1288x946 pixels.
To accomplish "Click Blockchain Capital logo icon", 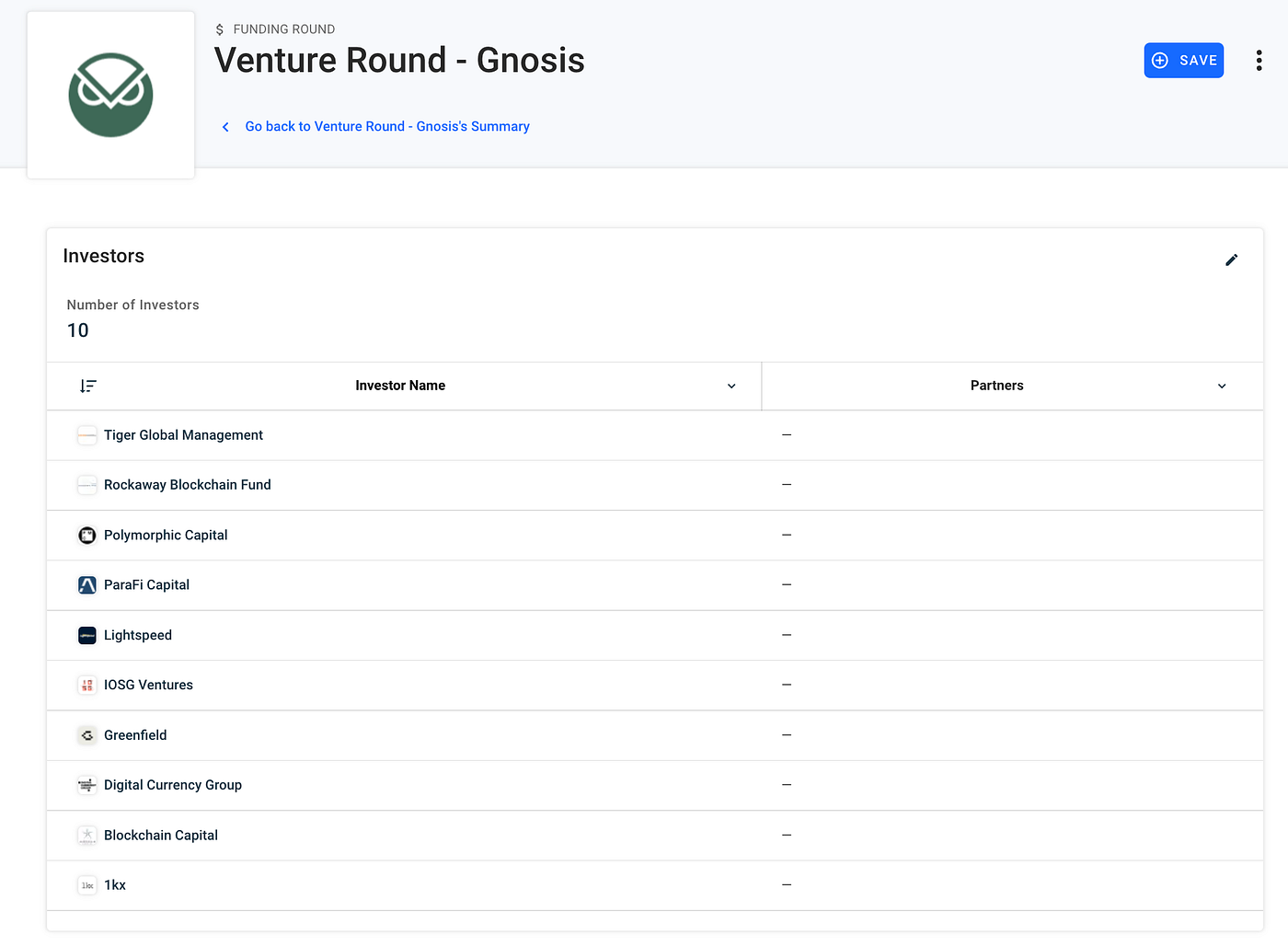I will coord(87,836).
